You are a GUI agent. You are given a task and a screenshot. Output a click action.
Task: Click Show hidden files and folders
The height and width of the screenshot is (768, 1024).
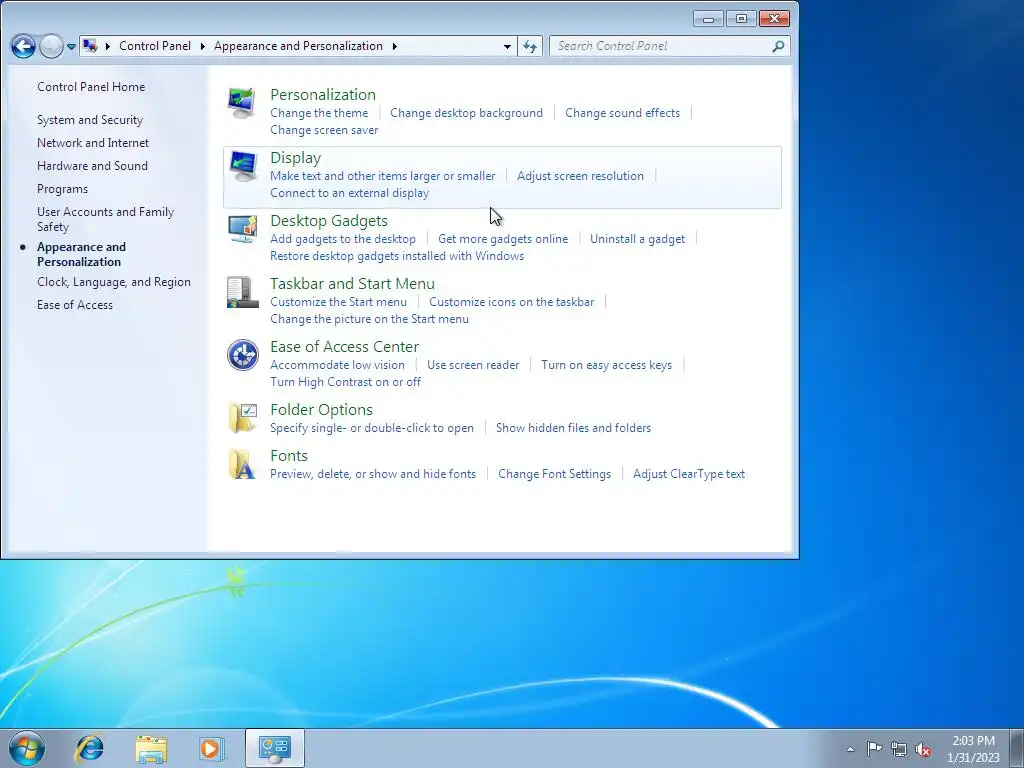tap(573, 428)
